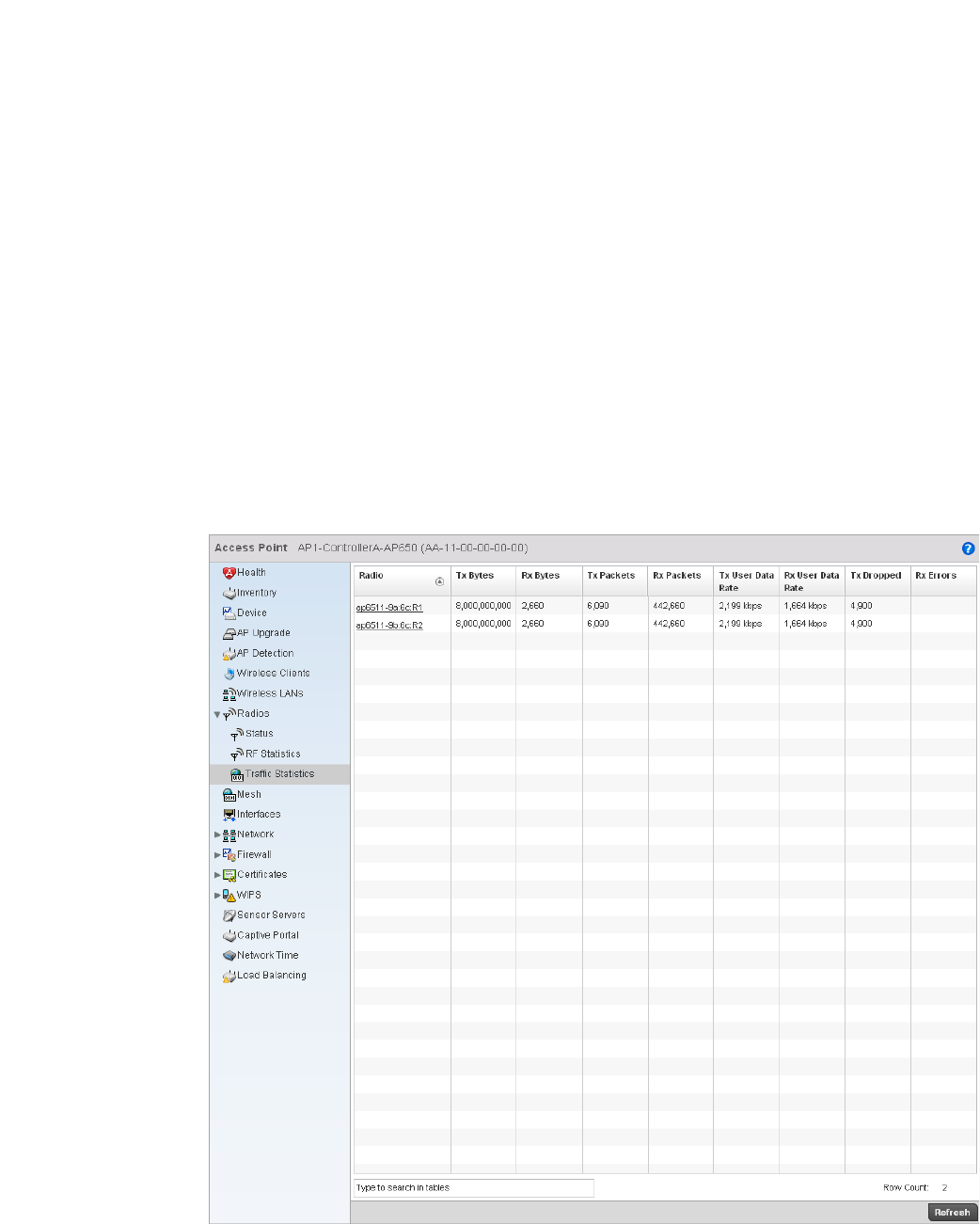This screenshot has height=1224, width=980.
Task: Select Health in the sidebar
Action: point(251,573)
